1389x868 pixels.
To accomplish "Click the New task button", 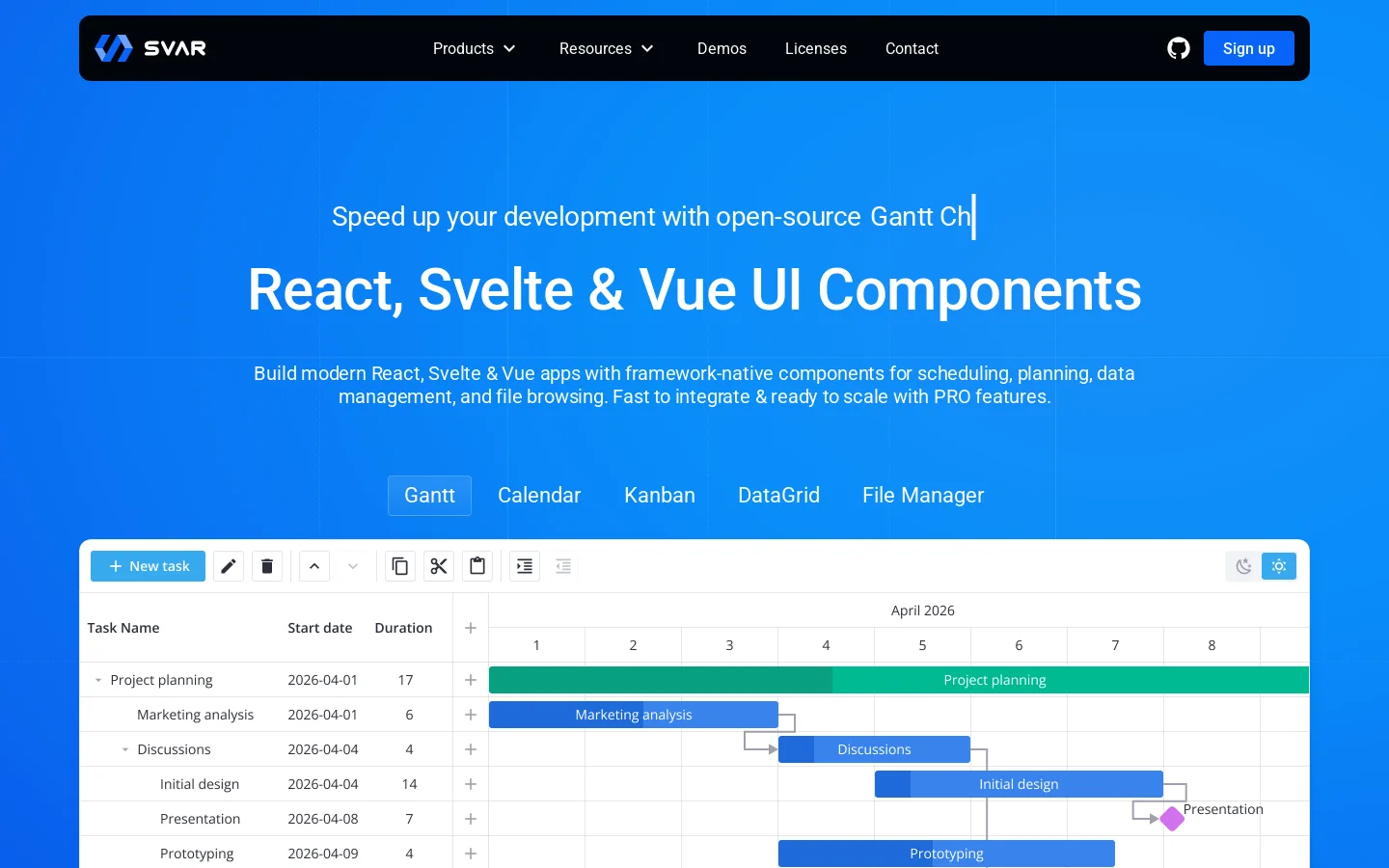I will pyautogui.click(x=148, y=566).
